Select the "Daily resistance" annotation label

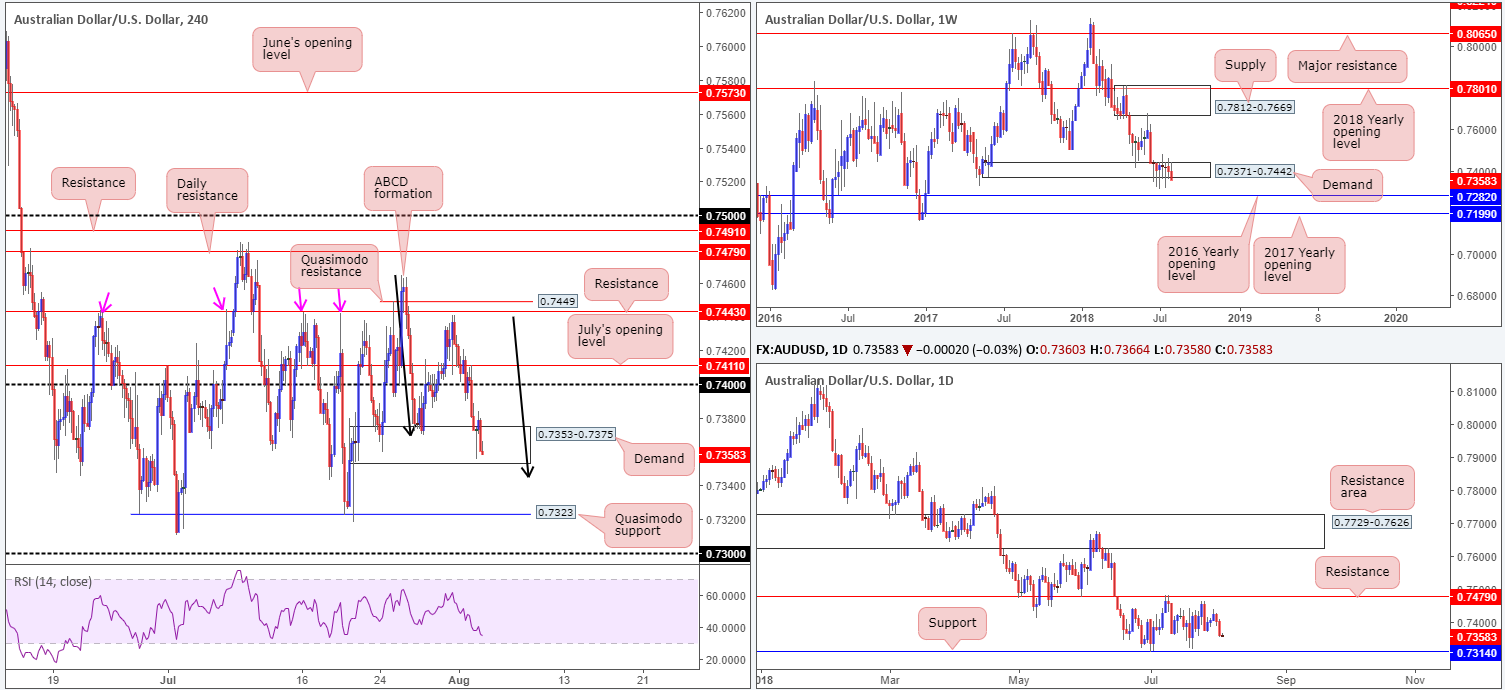click(x=209, y=188)
